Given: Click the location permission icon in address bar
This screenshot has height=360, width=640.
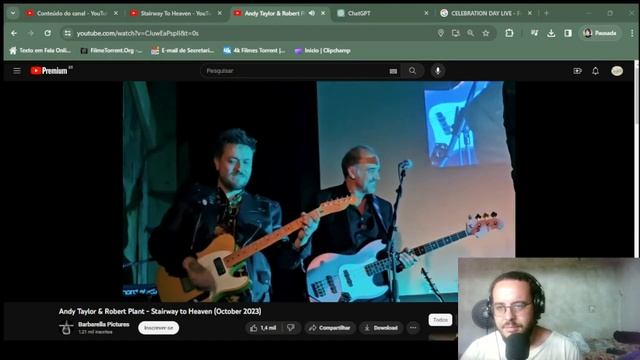Looking at the screenshot, I should click(x=441, y=33).
